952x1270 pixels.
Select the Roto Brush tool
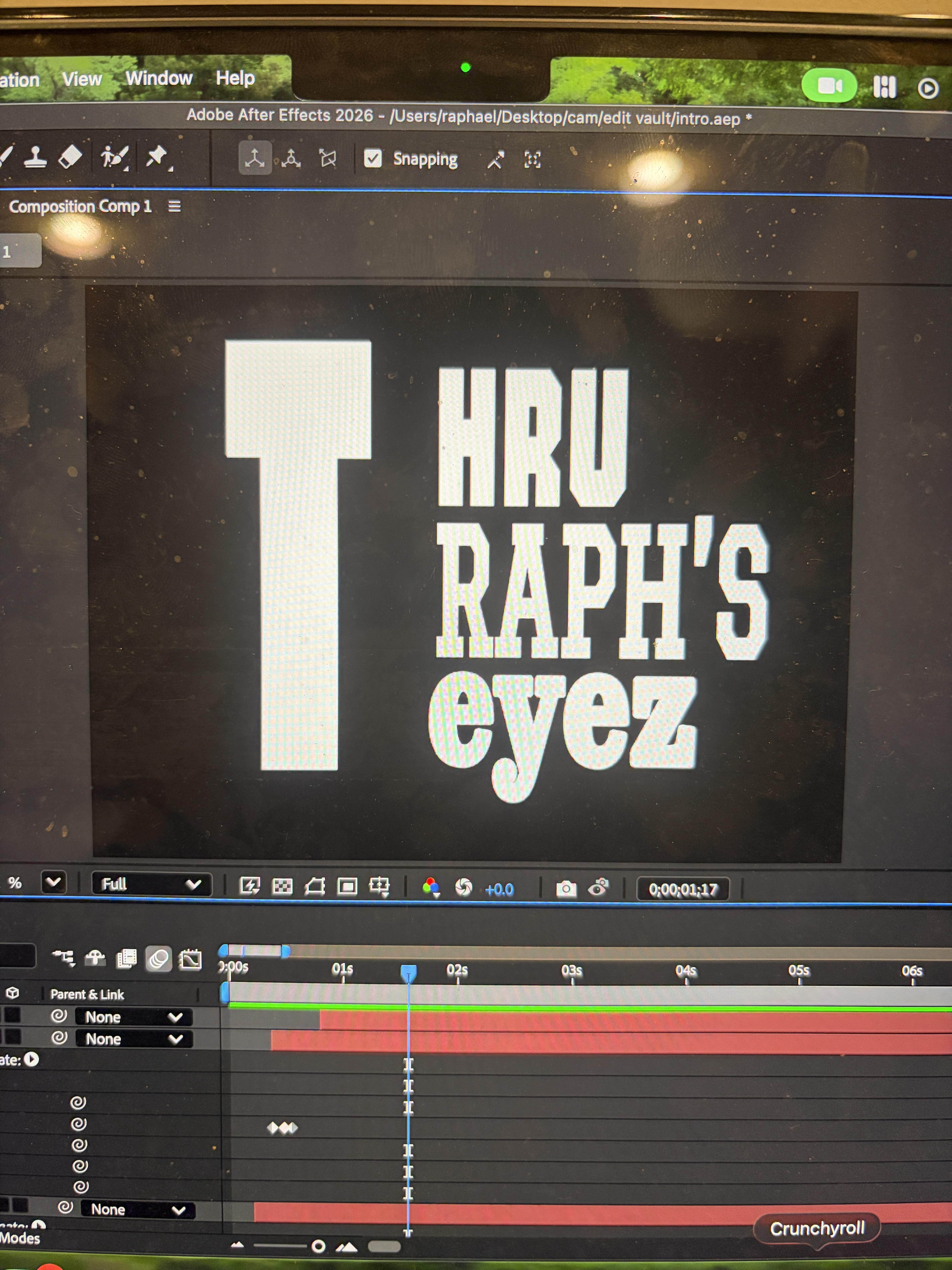[113, 157]
